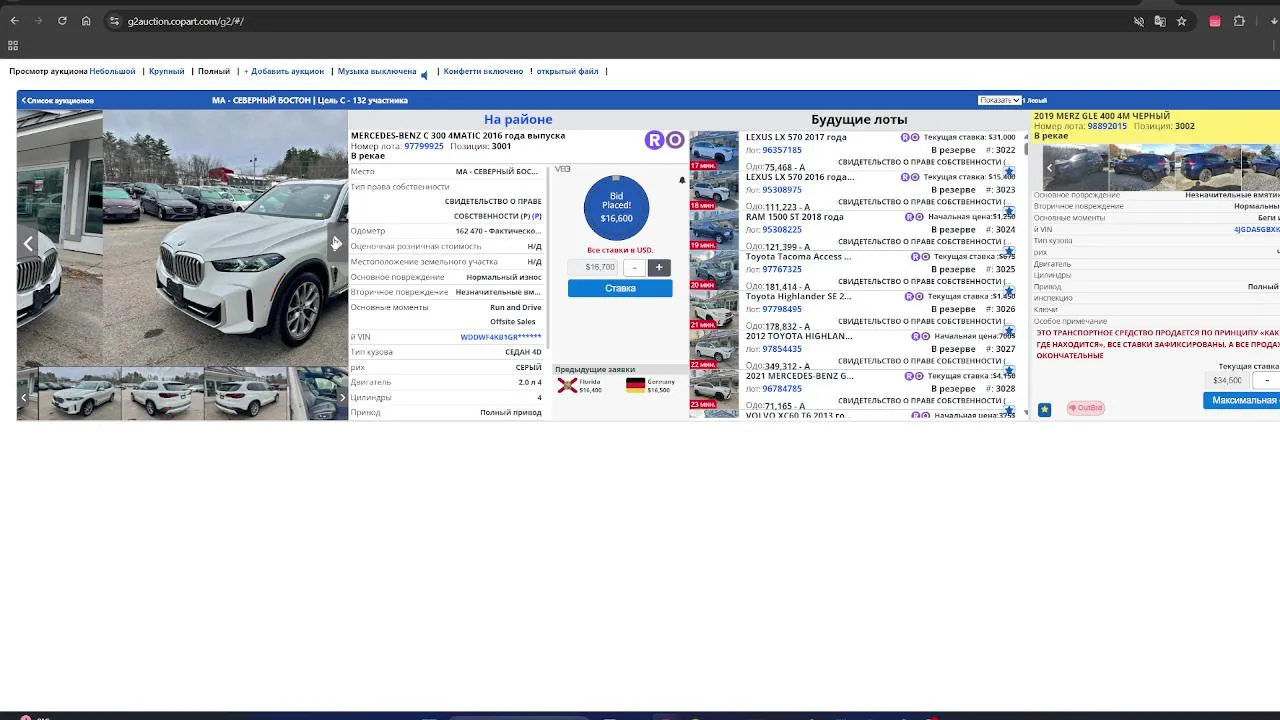
Task: Click the muted-tab speaker icon in the address bar
Action: click(x=1138, y=21)
